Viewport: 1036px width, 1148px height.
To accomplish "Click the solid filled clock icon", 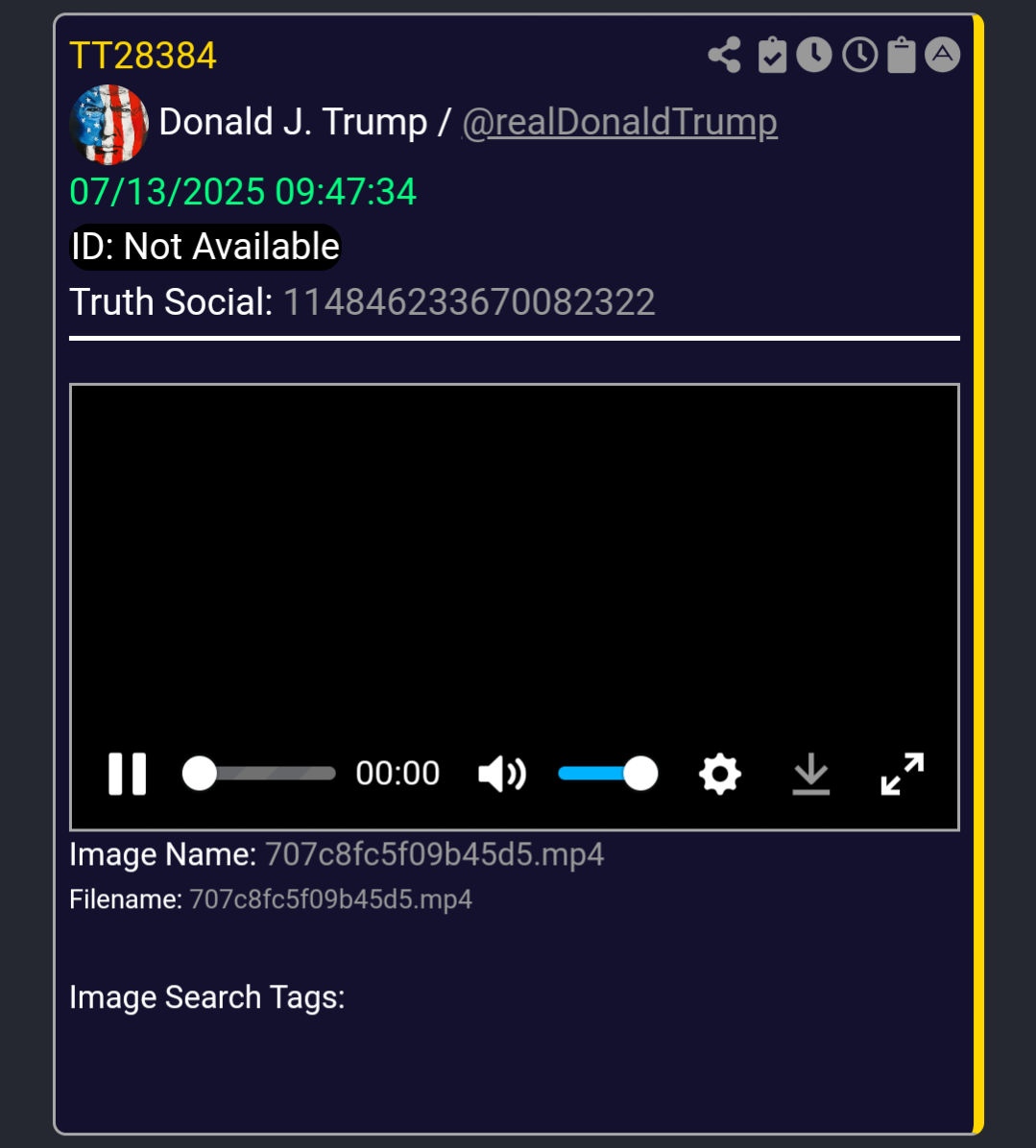I will 814,55.
